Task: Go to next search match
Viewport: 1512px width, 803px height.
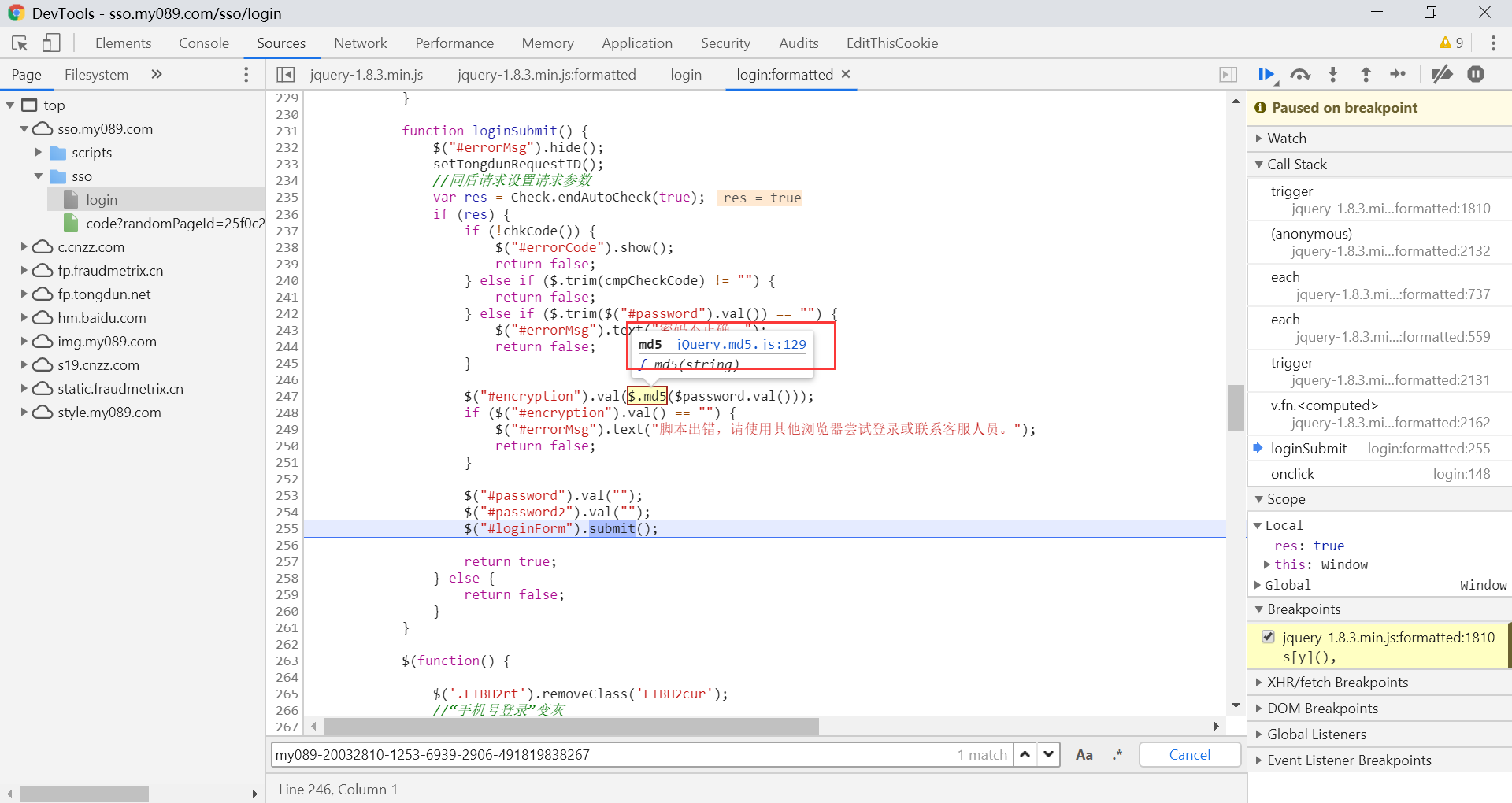Action: click(1048, 754)
